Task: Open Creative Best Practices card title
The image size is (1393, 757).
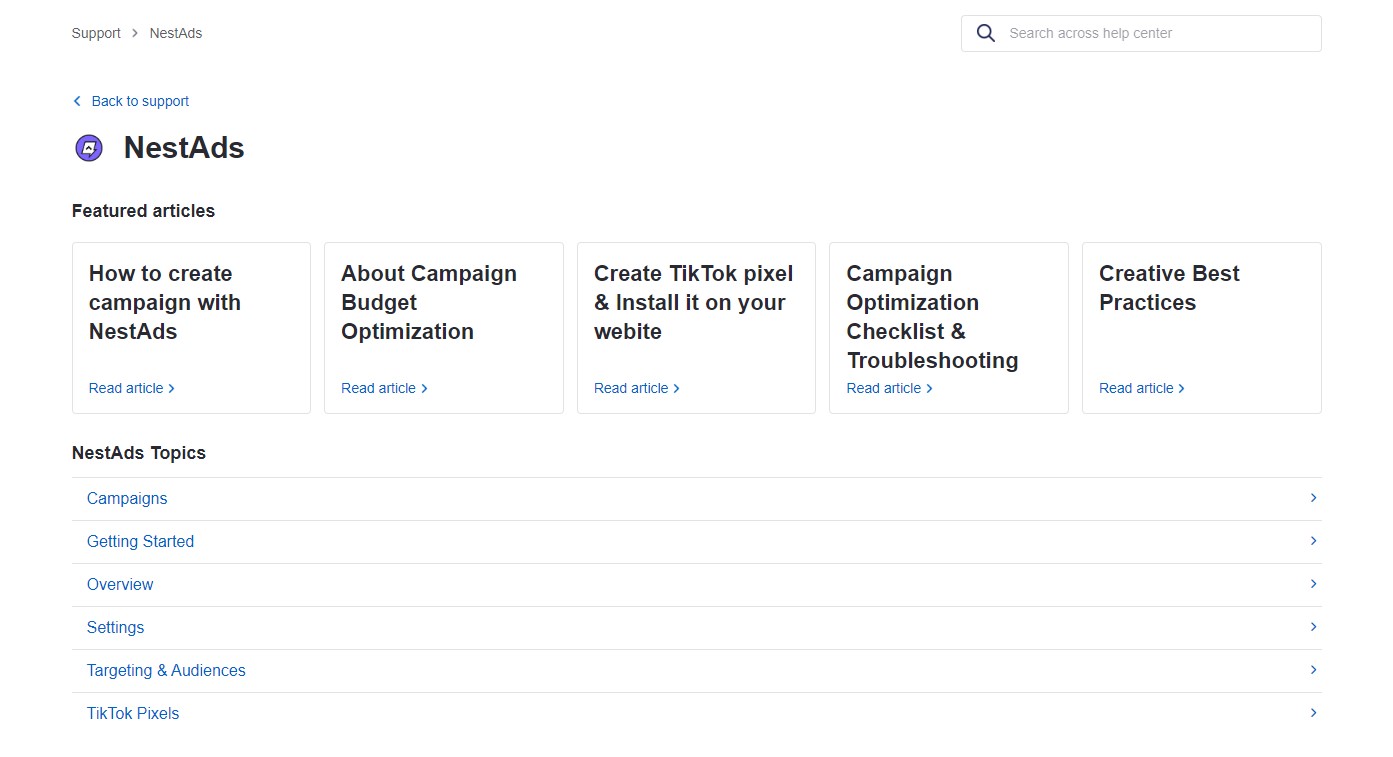Action: pyautogui.click(x=1169, y=288)
